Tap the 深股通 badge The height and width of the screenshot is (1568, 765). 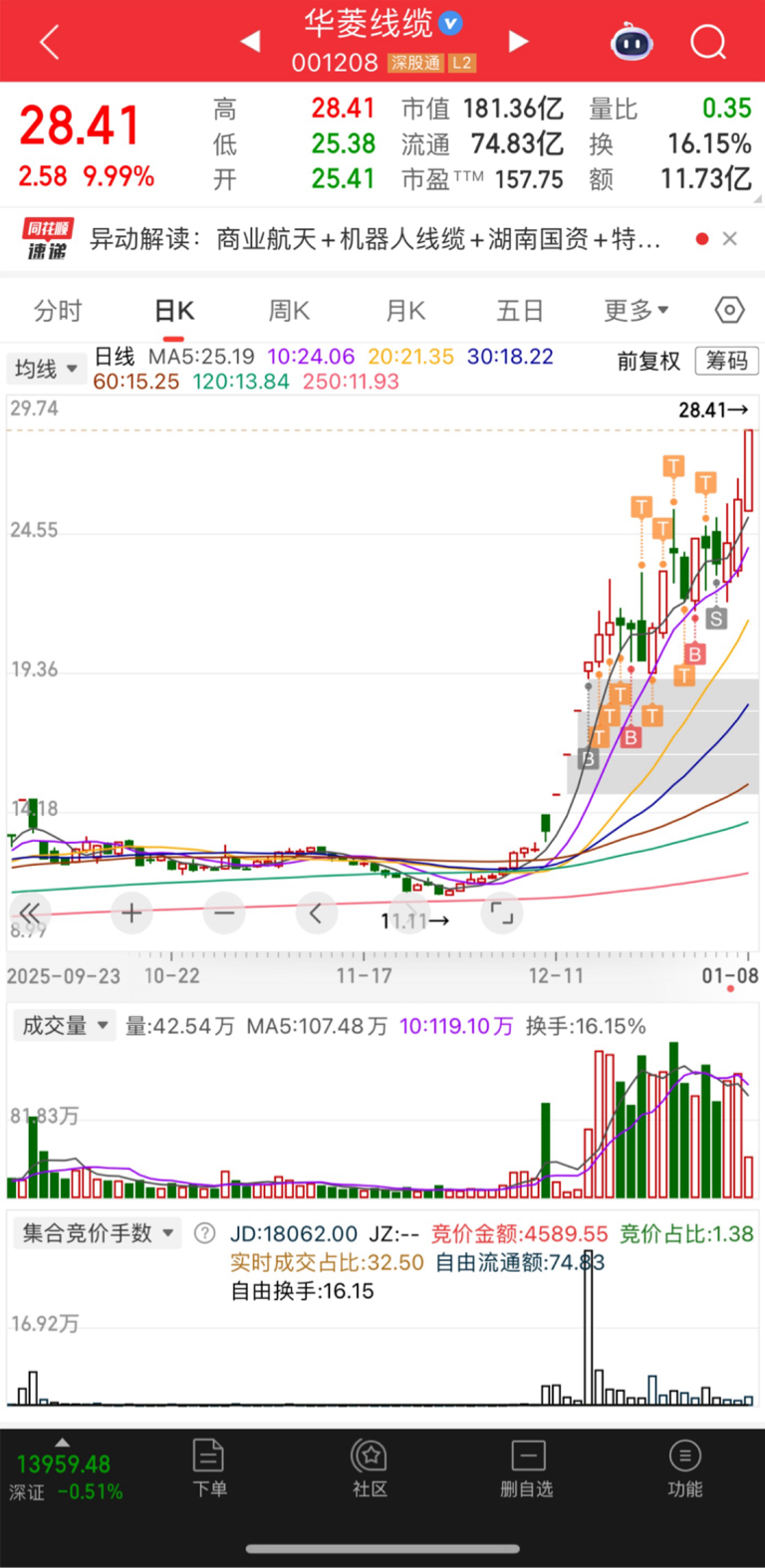point(415,63)
